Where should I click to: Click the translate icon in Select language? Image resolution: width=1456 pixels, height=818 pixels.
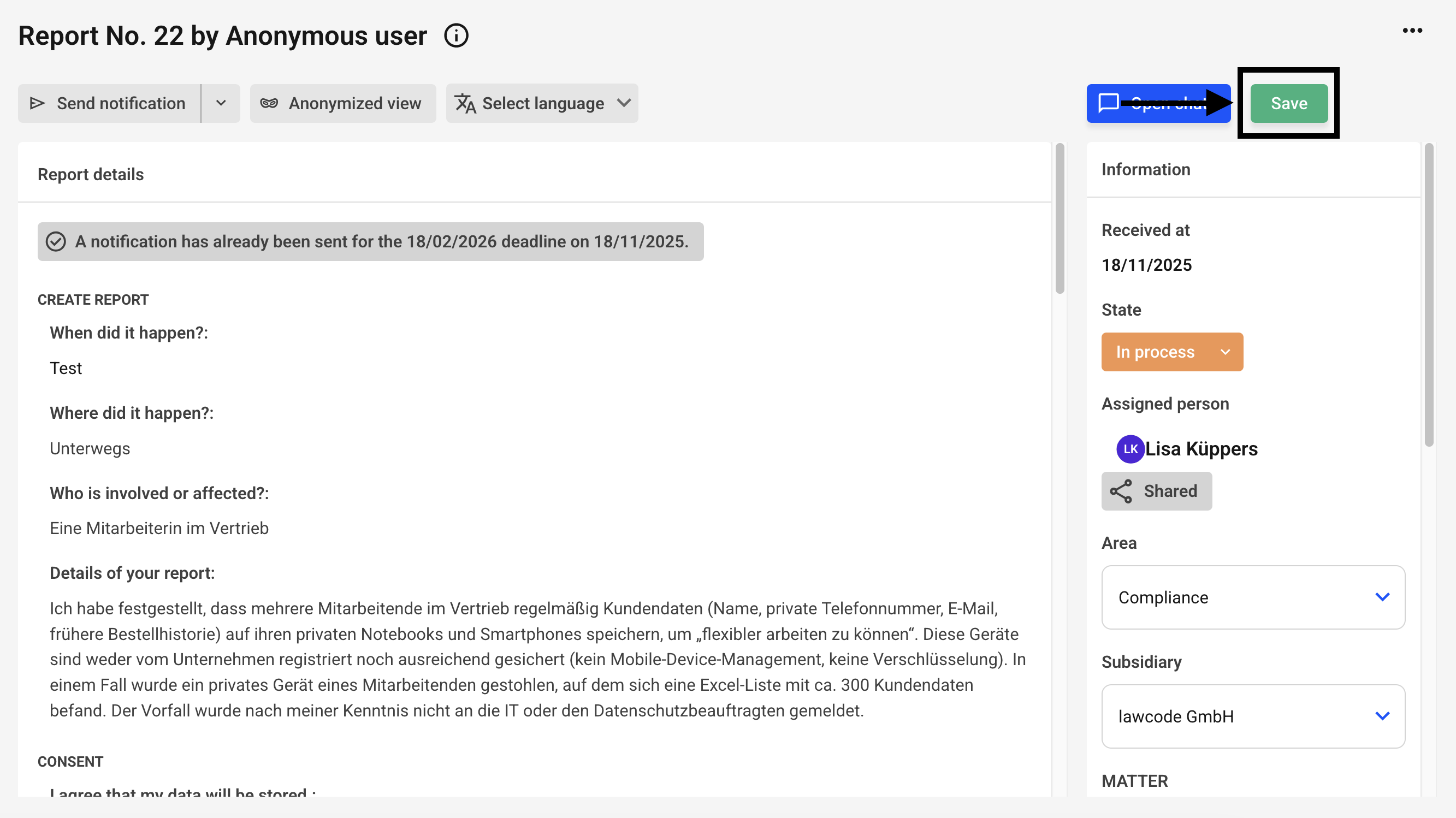click(x=465, y=103)
